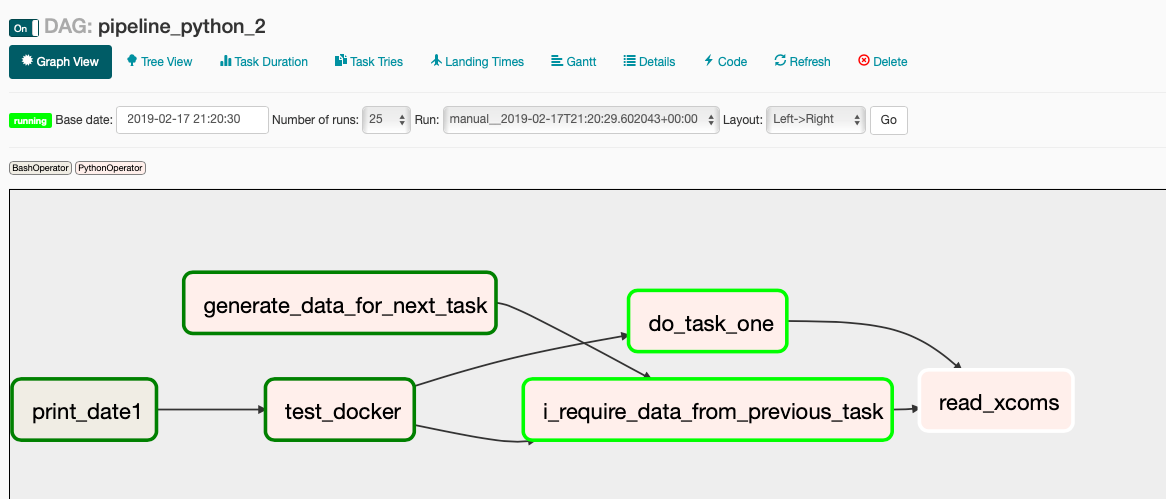
Task: Open the Number of runs dropdown
Action: click(x=386, y=120)
